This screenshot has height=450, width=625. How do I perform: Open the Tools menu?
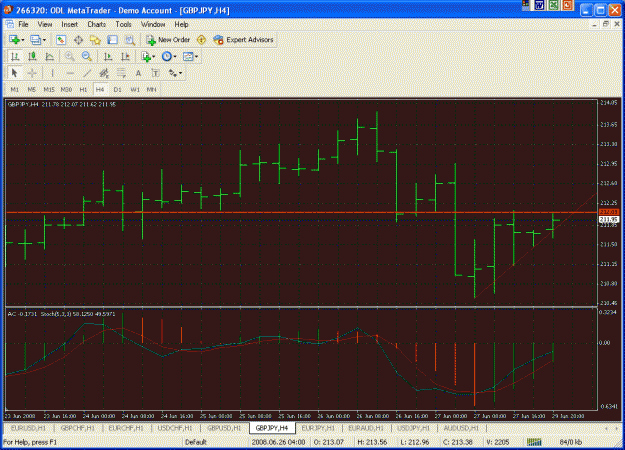pos(124,25)
